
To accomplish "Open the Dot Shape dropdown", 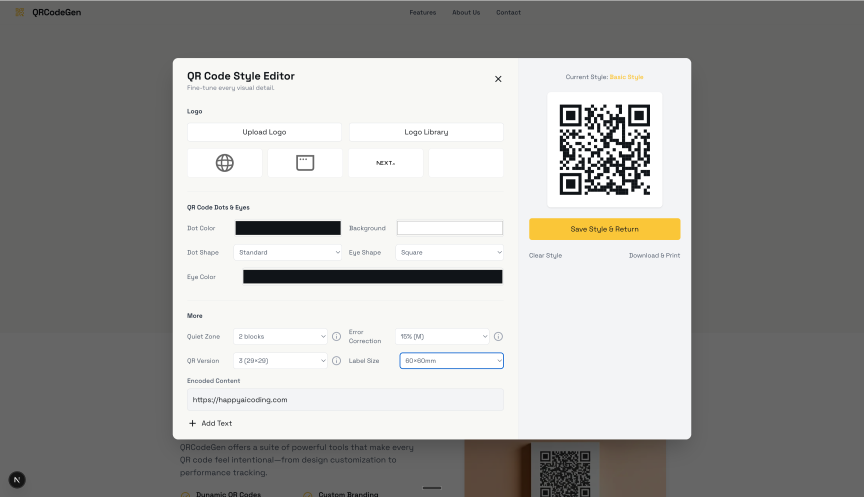I will click(287, 253).
